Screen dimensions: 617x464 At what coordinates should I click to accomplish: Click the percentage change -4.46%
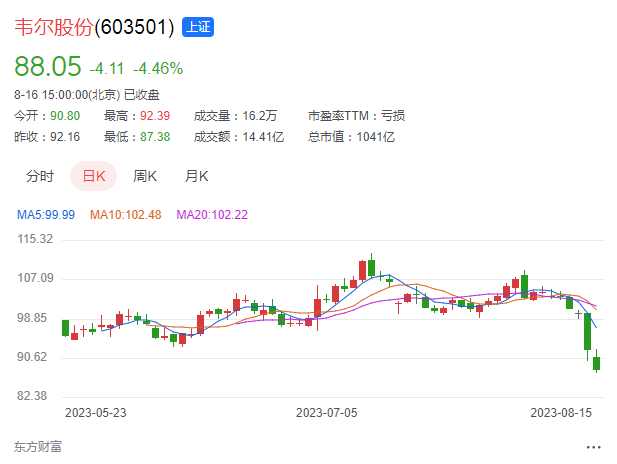pyautogui.click(x=158, y=68)
